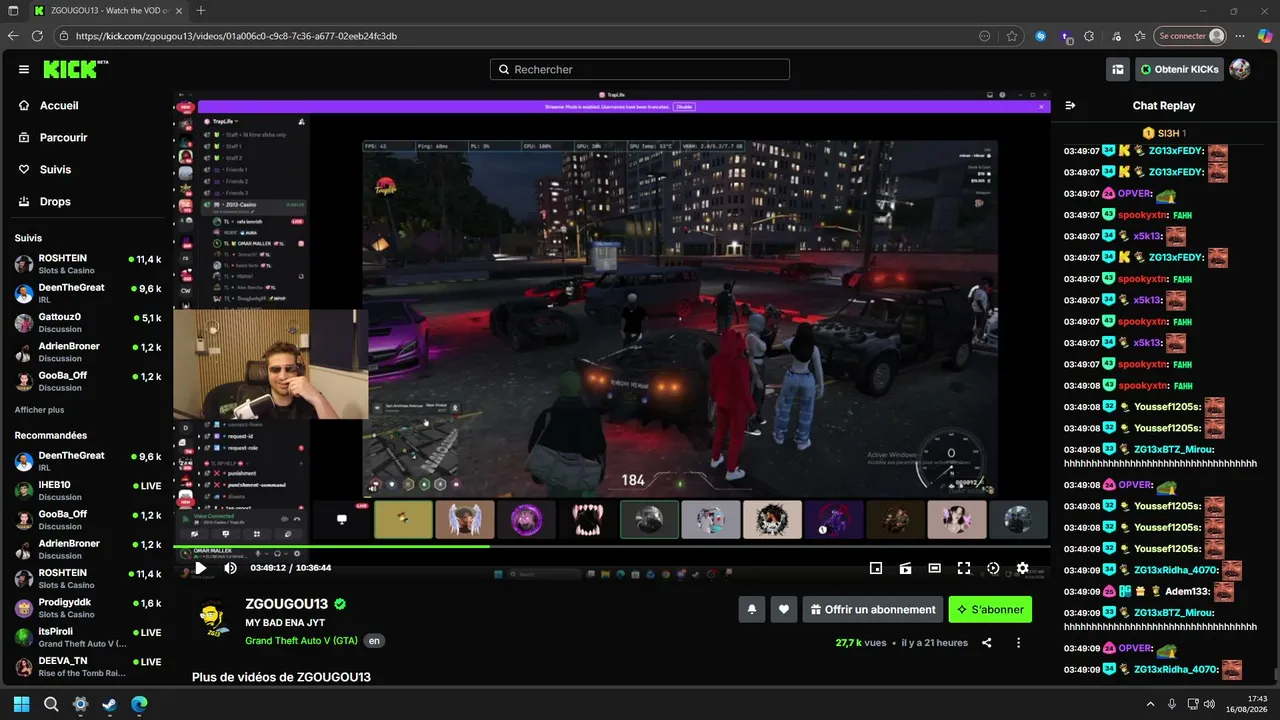Open video player settings gear
The height and width of the screenshot is (720, 1280).
click(1022, 568)
